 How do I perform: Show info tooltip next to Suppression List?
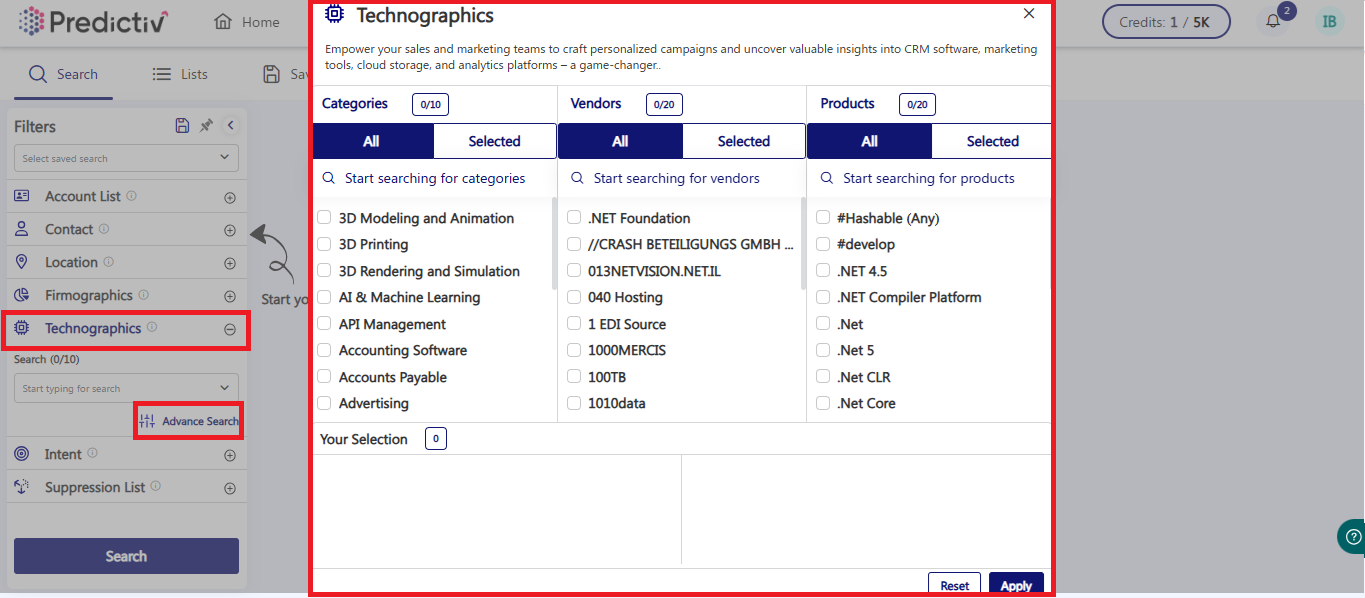157,487
